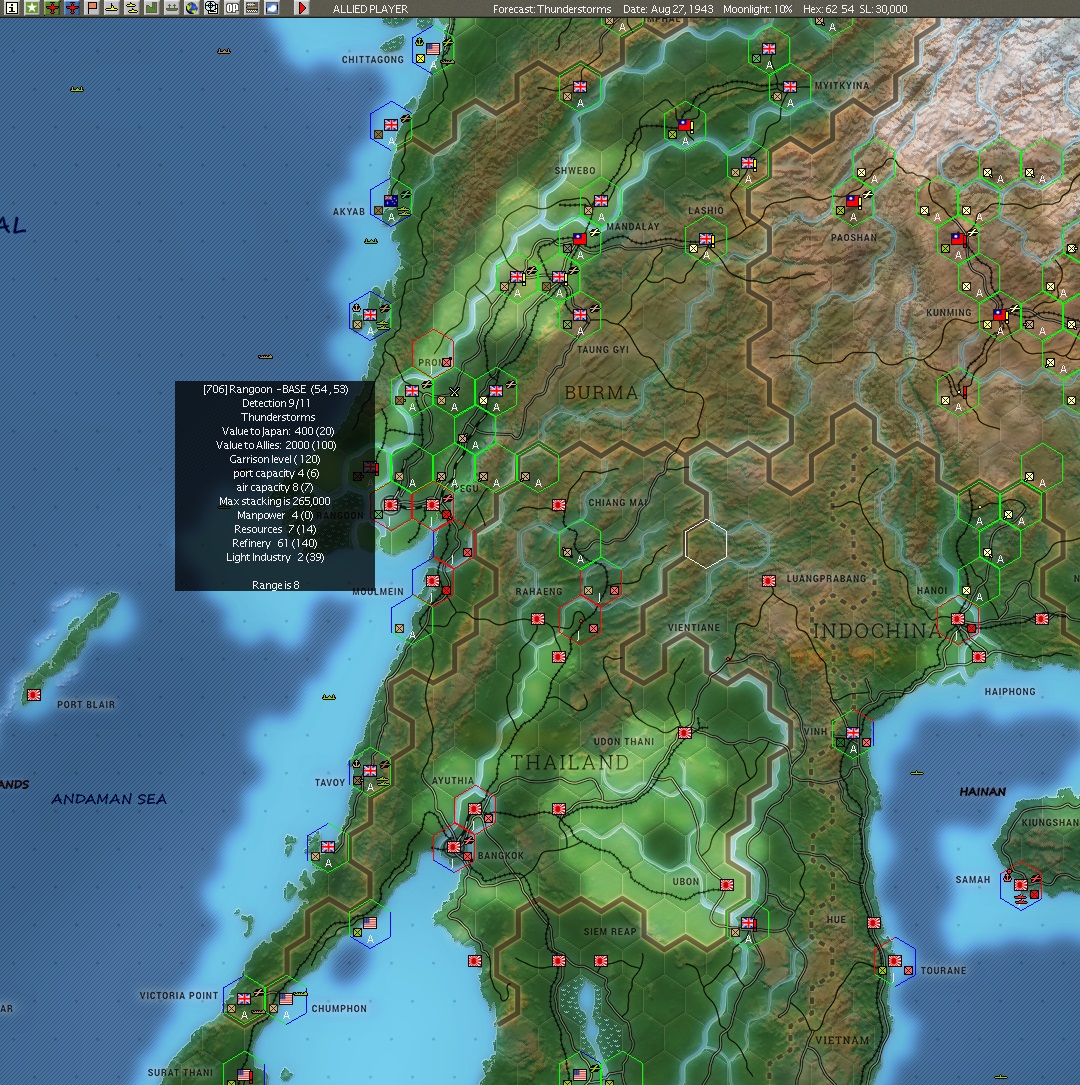
Task: Select the Japanese base at Hue
Action: 874,922
